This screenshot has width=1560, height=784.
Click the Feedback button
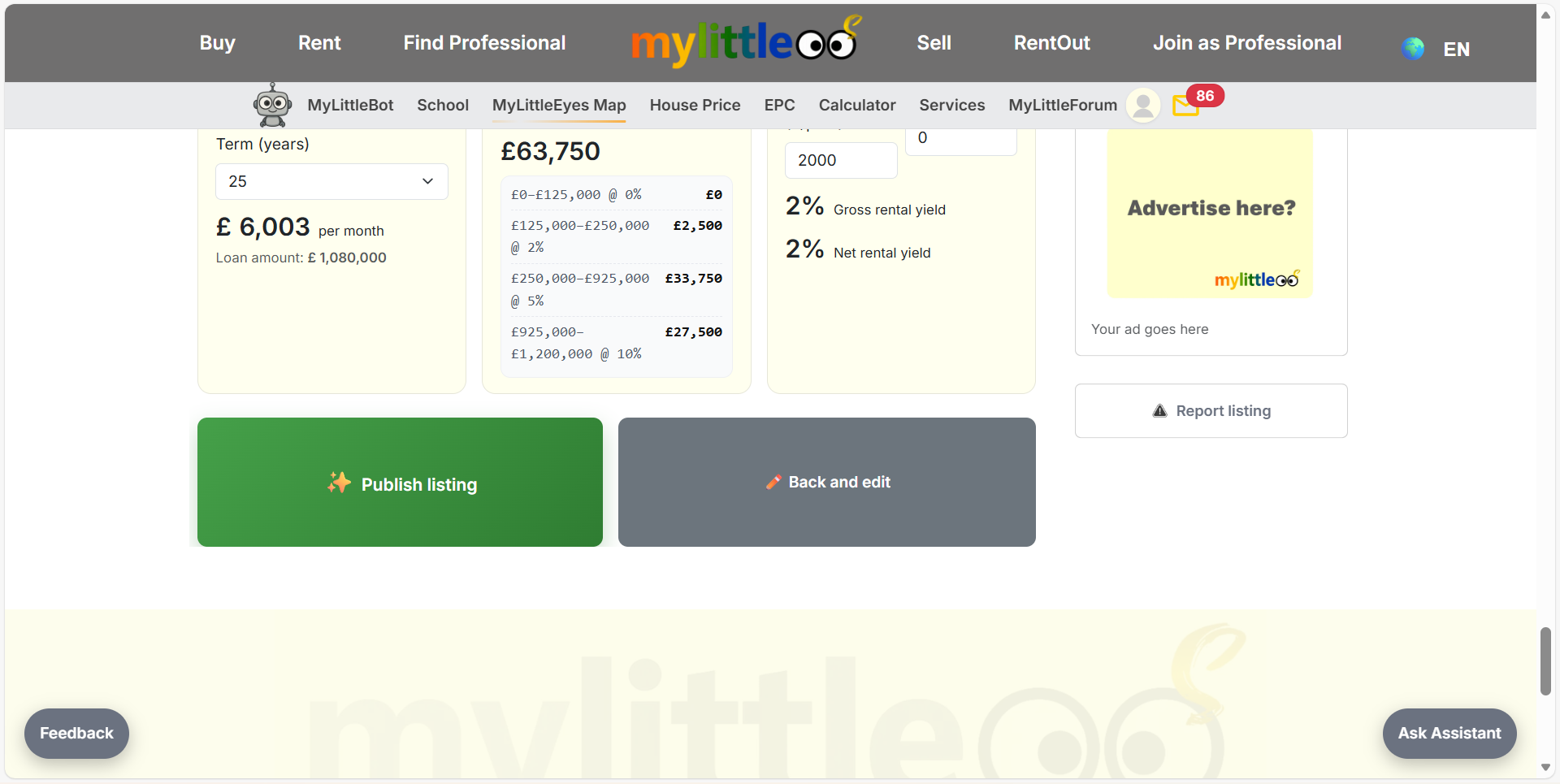coord(76,733)
